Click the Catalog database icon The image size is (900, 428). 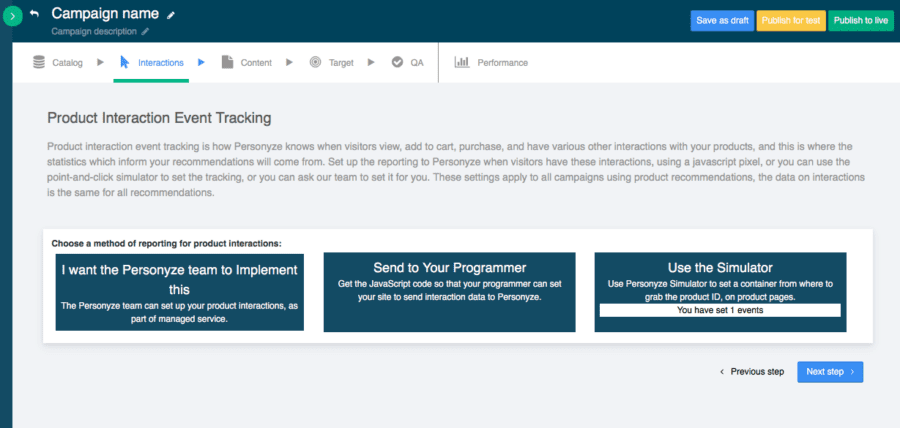click(x=39, y=62)
